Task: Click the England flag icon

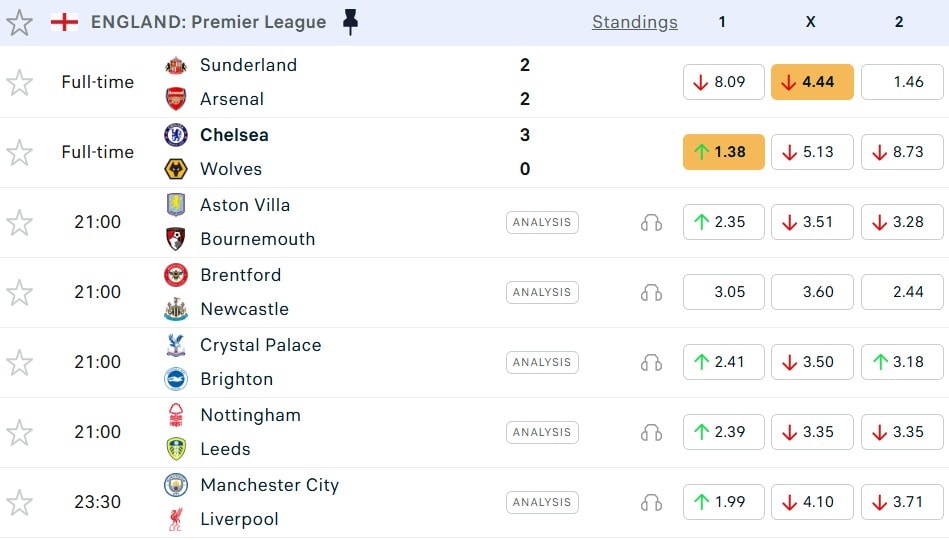Action: coord(65,22)
